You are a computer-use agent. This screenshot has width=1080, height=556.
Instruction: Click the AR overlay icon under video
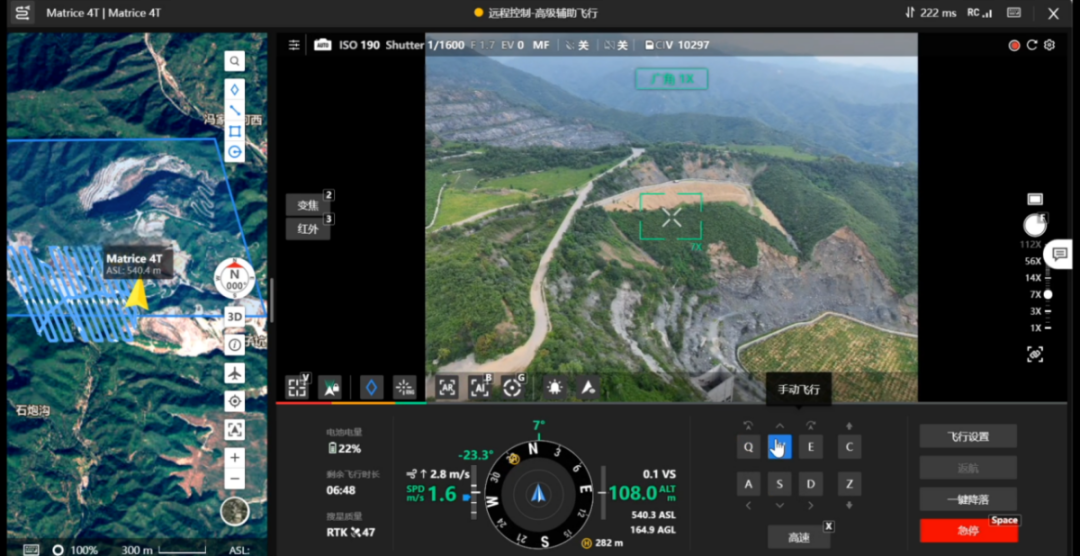(448, 388)
